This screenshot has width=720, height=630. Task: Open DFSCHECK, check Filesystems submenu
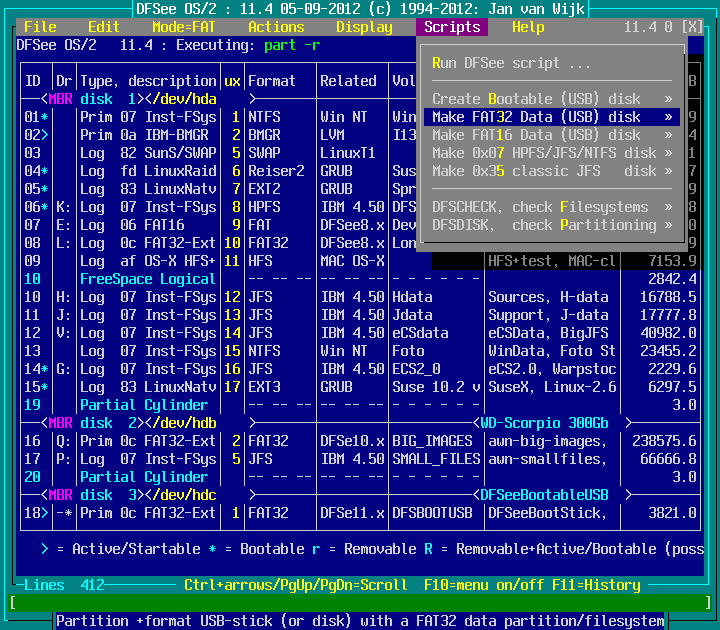551,207
